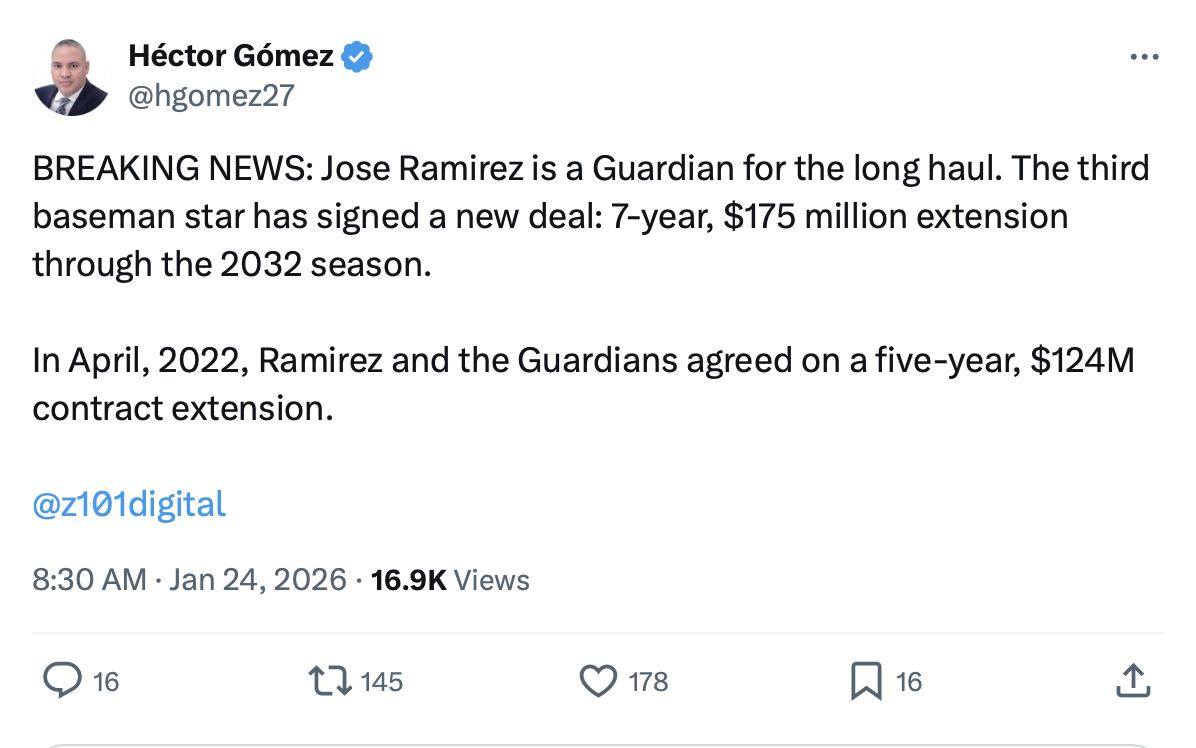Open the @z101digital profile link
Screen dimensions: 1196x748
tap(128, 505)
